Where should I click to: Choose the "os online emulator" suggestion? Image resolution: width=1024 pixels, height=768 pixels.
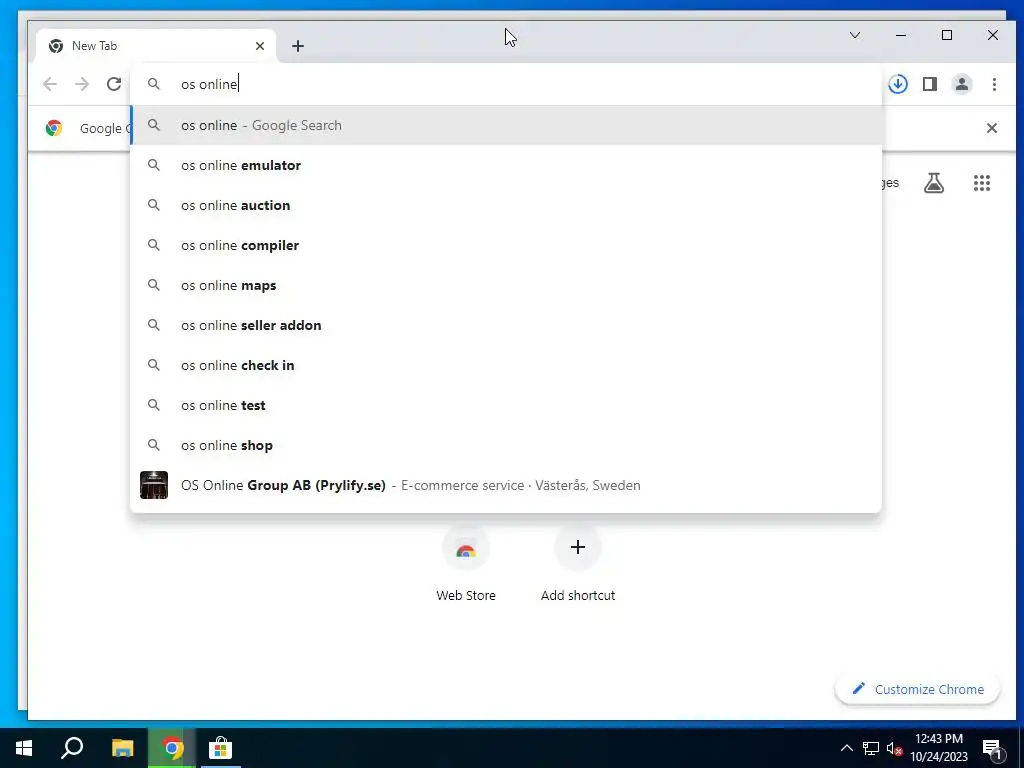(506, 165)
